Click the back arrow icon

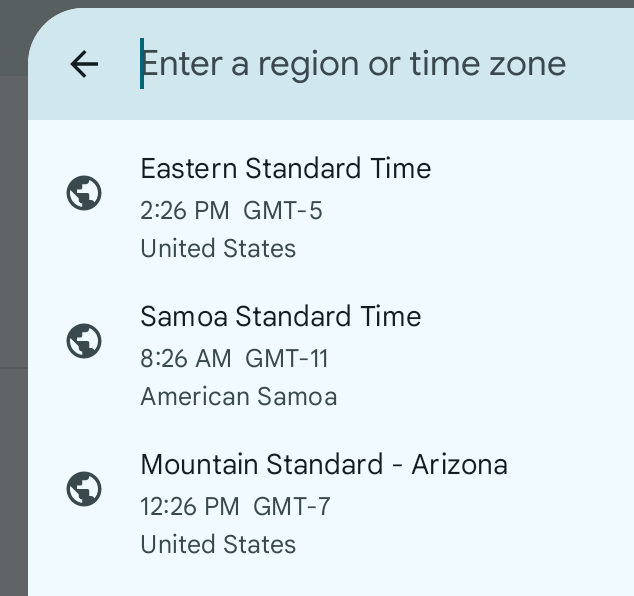click(x=85, y=64)
